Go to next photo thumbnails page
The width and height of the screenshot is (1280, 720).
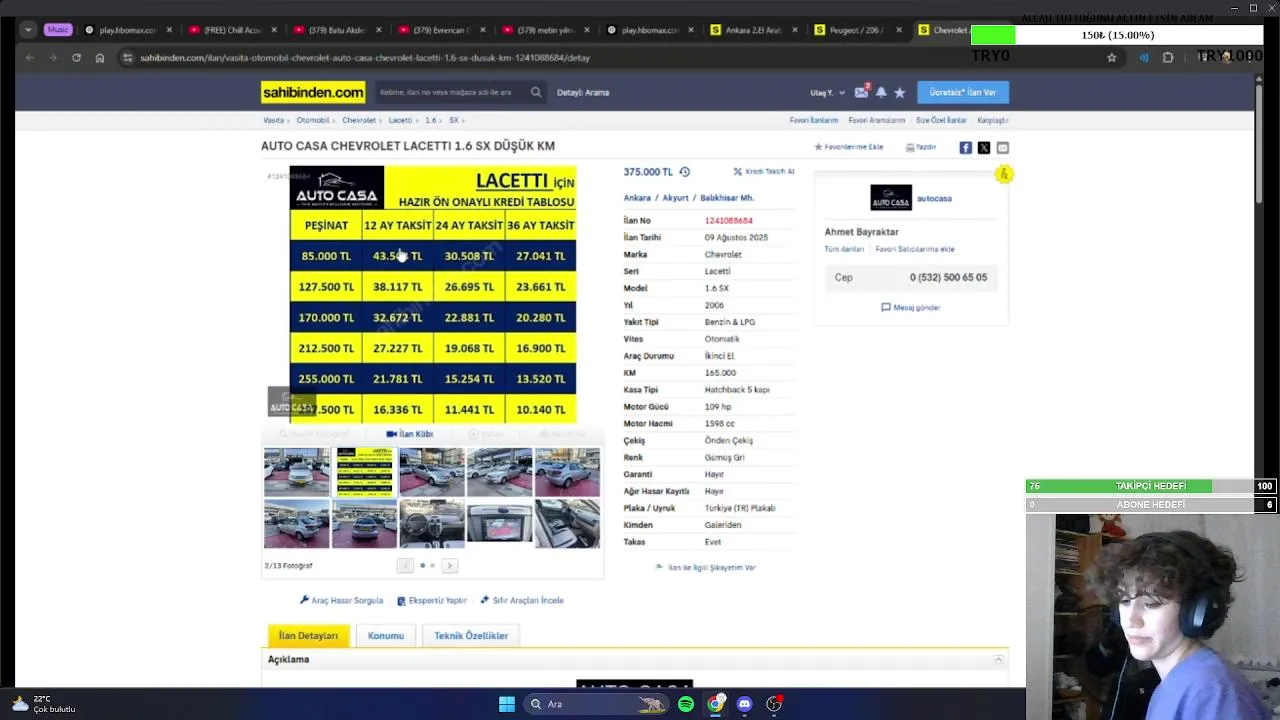point(449,566)
